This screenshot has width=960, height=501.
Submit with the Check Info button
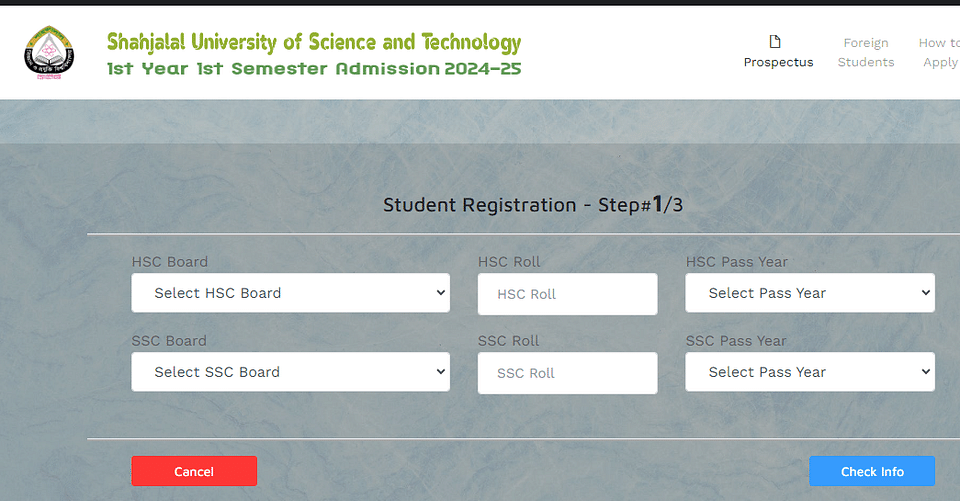click(872, 471)
